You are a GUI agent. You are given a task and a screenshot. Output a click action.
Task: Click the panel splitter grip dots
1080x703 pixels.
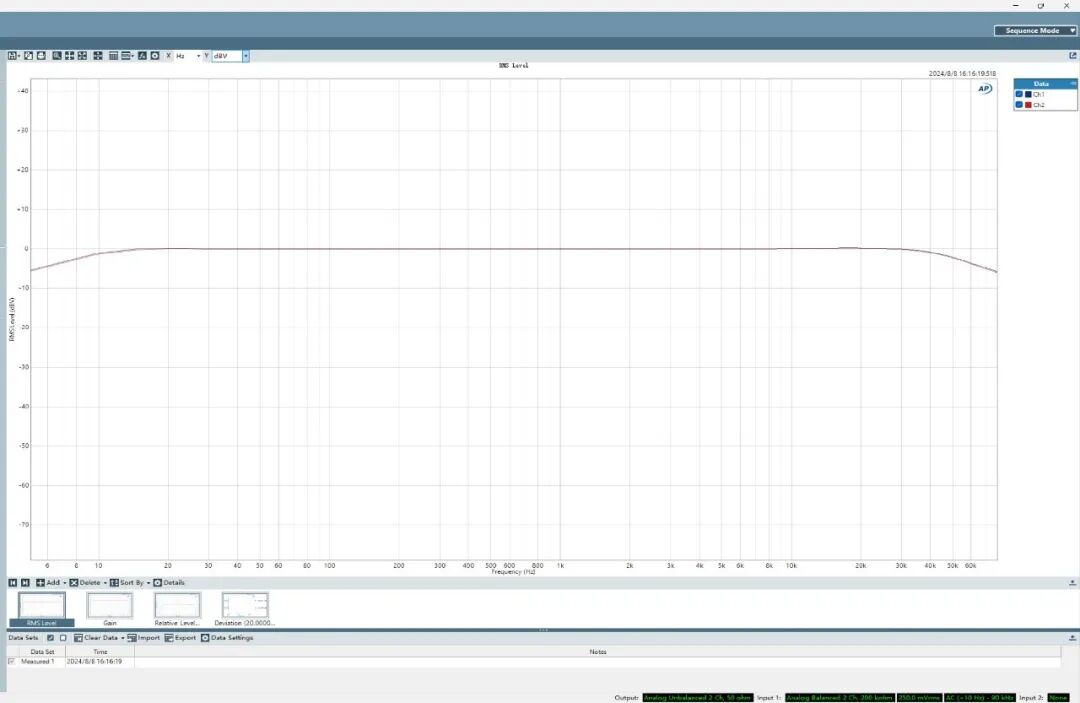coord(543,630)
